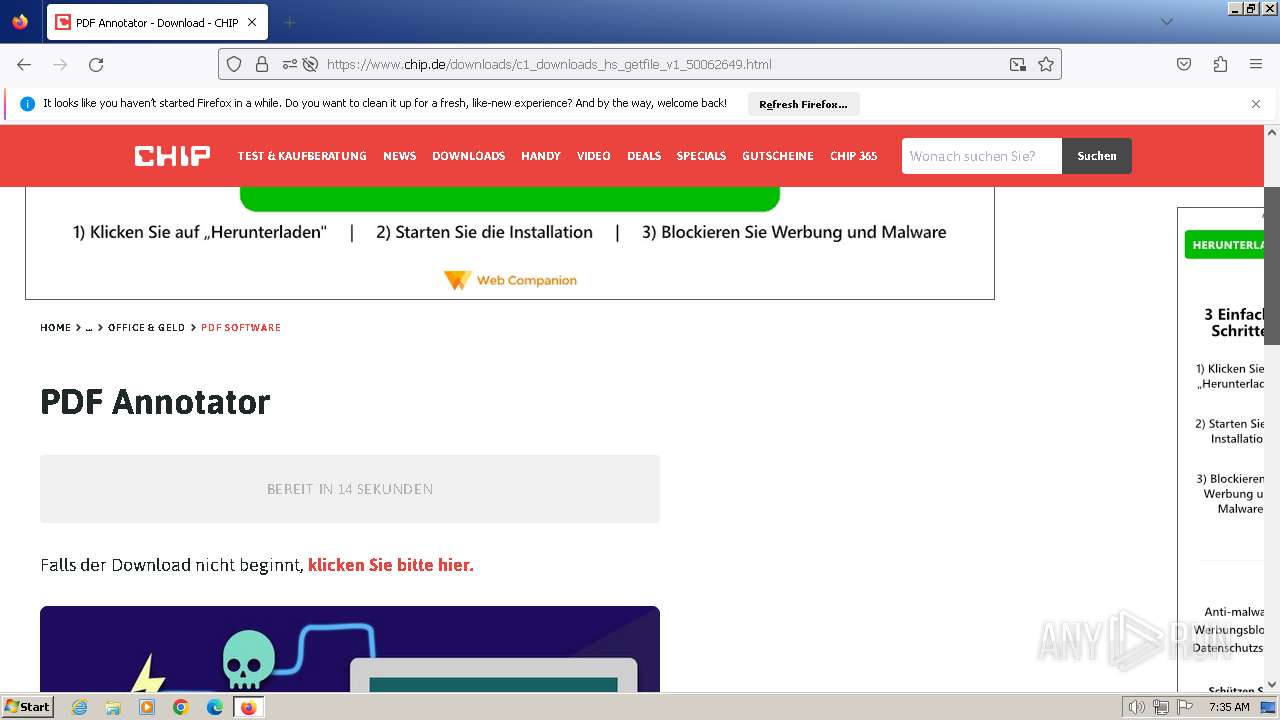Click the green Herunterladen sidebar button
1280x720 pixels.
(x=1225, y=245)
